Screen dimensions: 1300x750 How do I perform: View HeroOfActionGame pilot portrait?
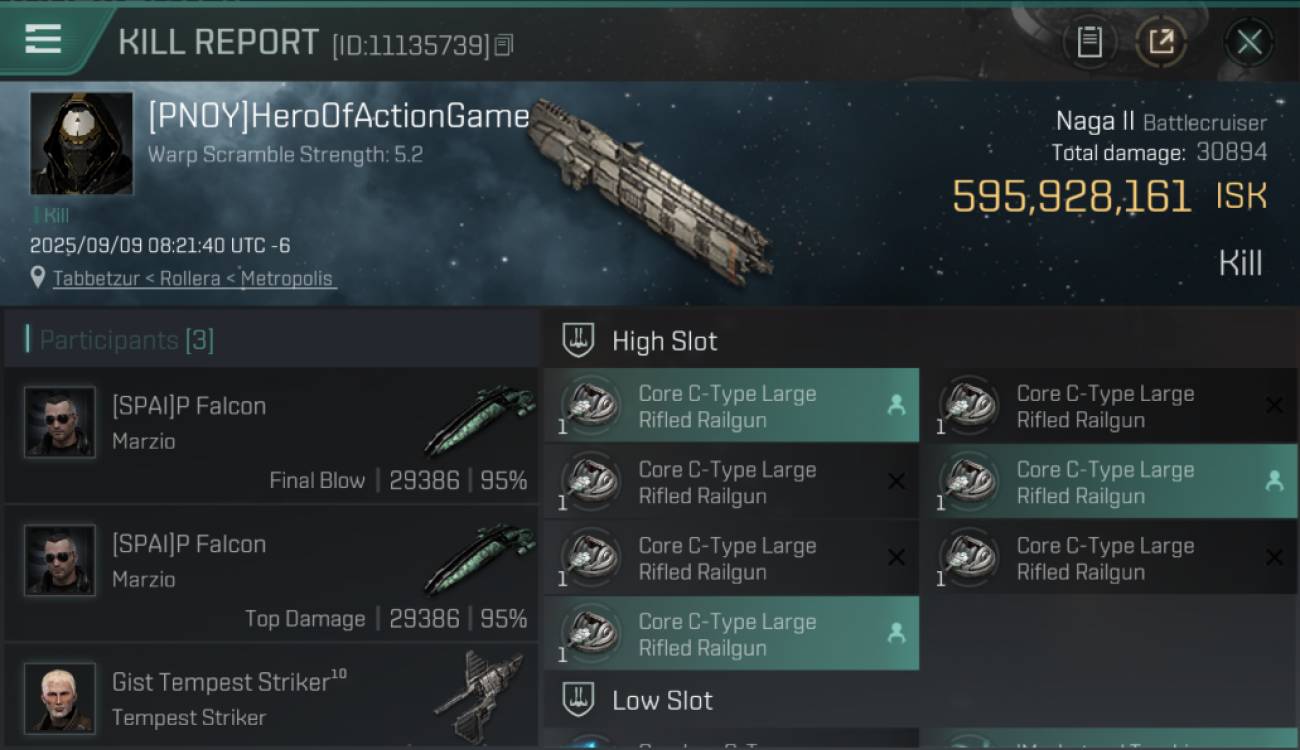pos(81,143)
